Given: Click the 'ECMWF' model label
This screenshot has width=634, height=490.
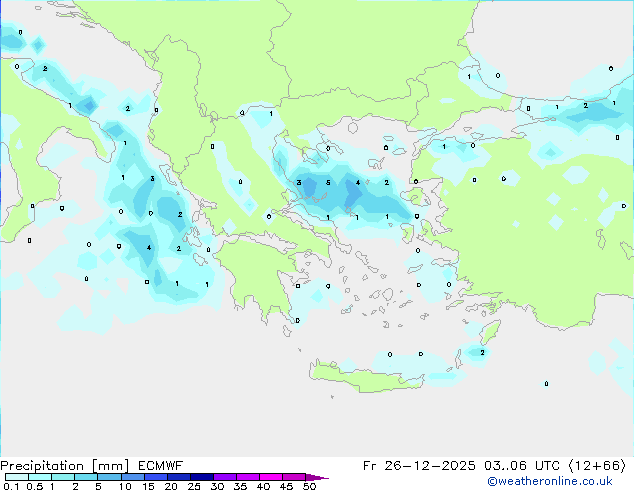Looking at the screenshot, I should click(161, 466).
